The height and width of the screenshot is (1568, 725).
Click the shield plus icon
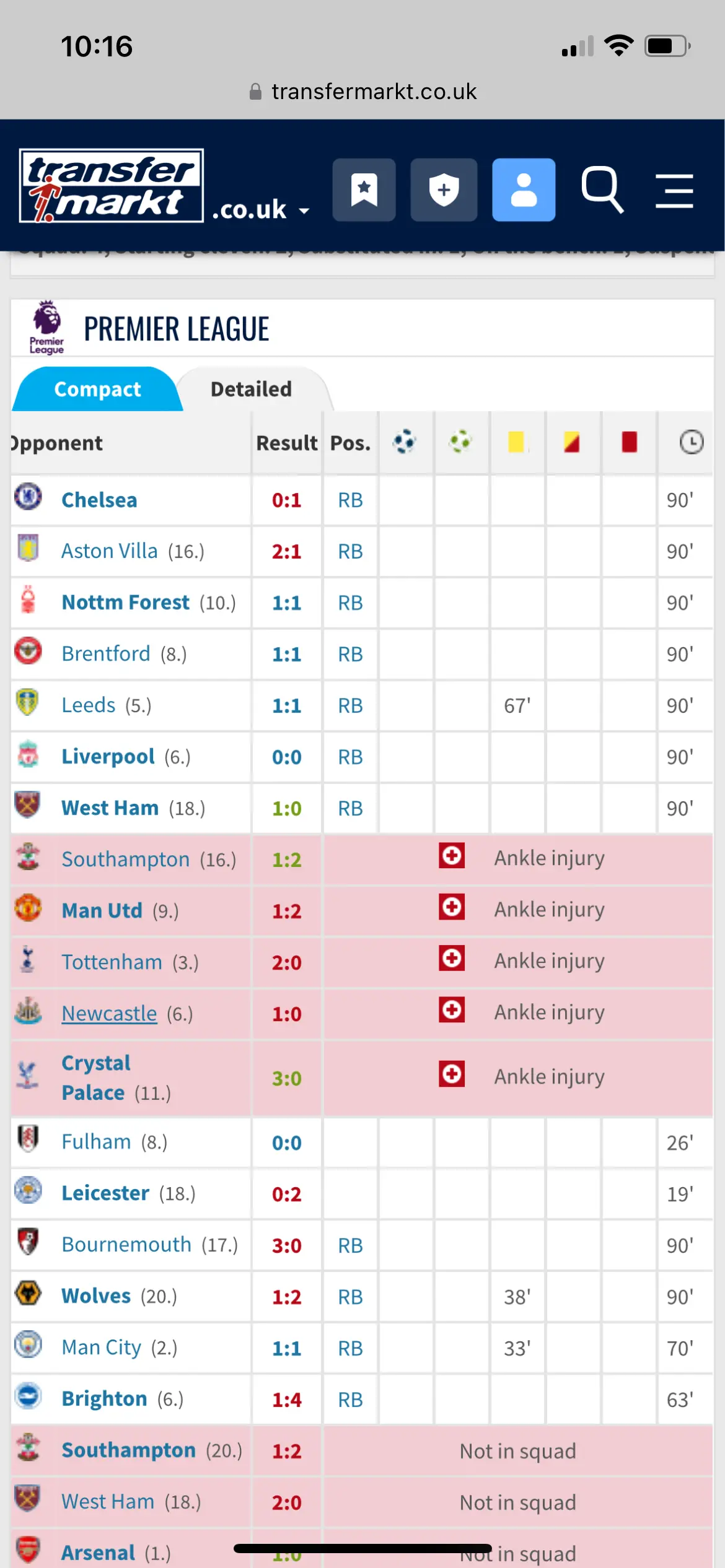[444, 189]
